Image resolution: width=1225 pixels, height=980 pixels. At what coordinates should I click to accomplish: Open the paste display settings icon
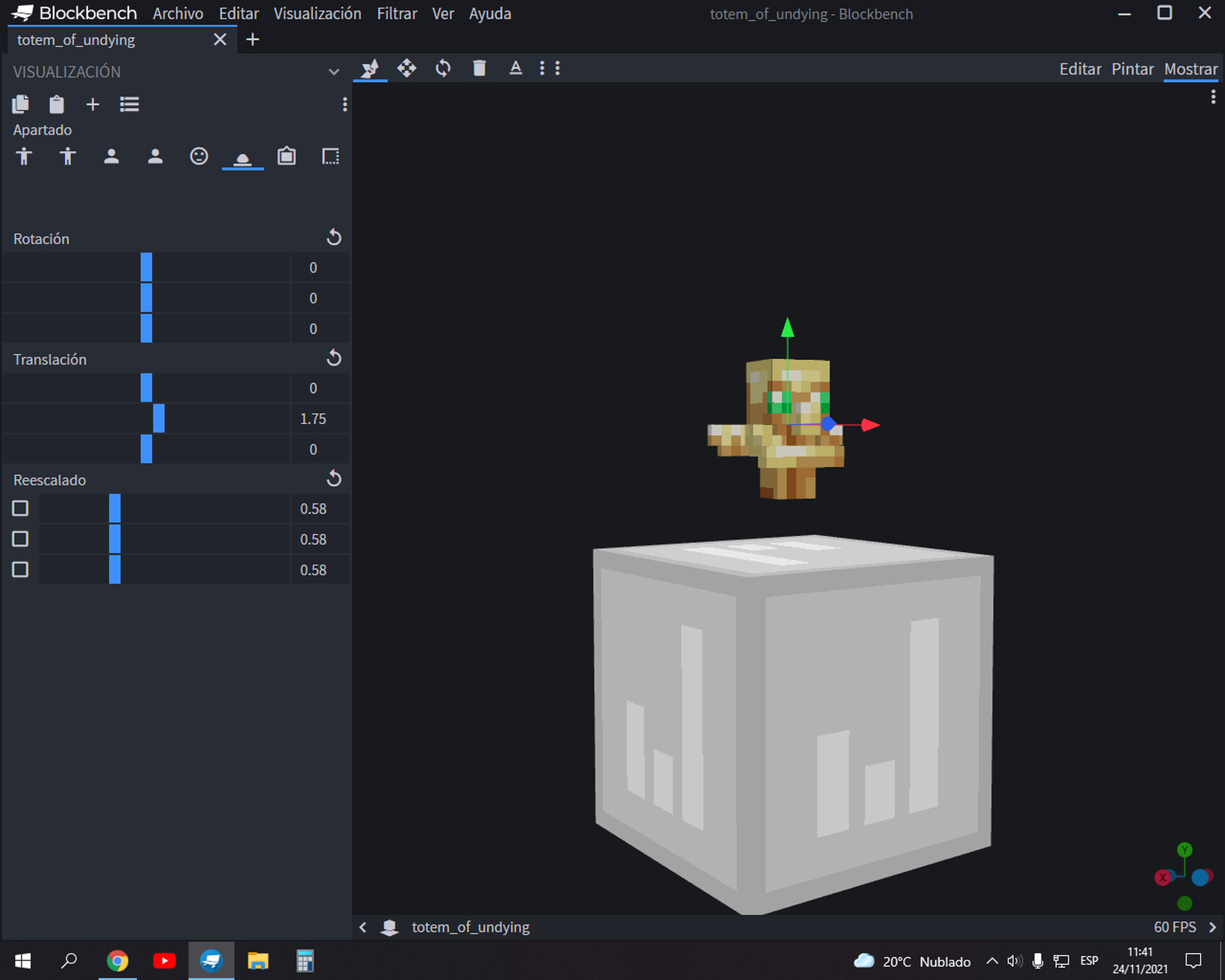coord(56,104)
